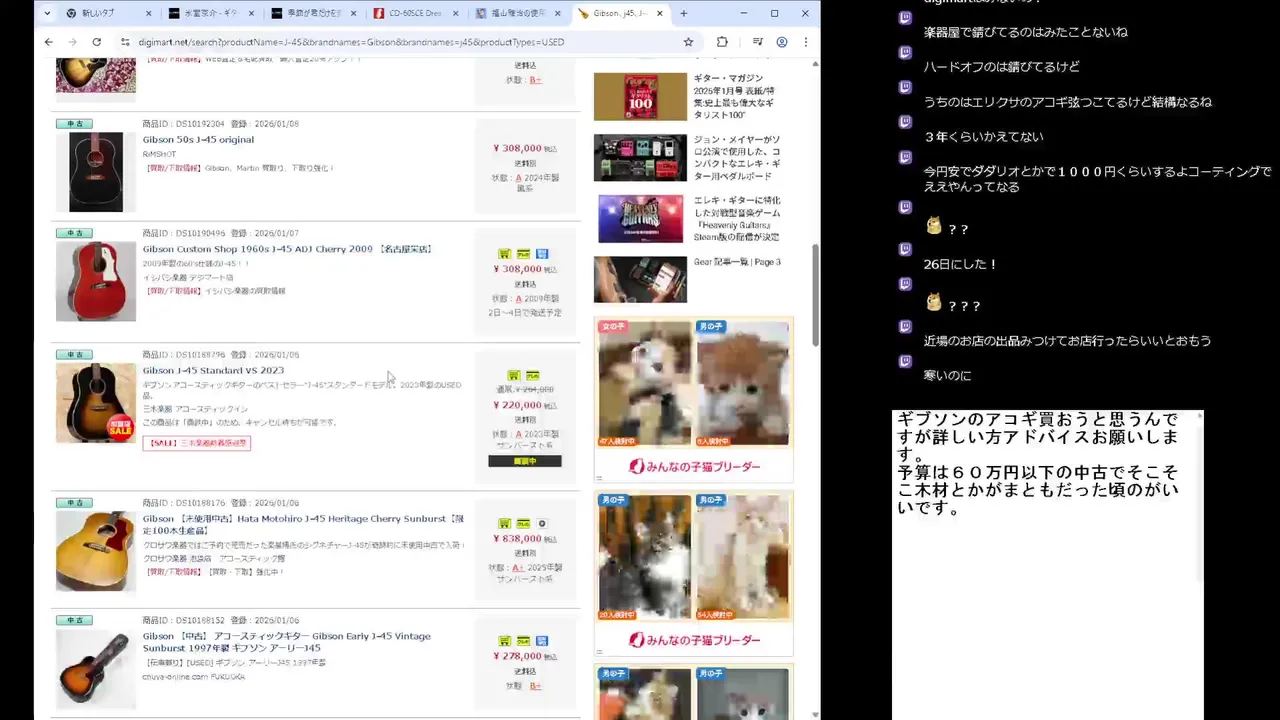
Task: Open ギター・マガジン 2026年1月号 article
Action: [735, 97]
